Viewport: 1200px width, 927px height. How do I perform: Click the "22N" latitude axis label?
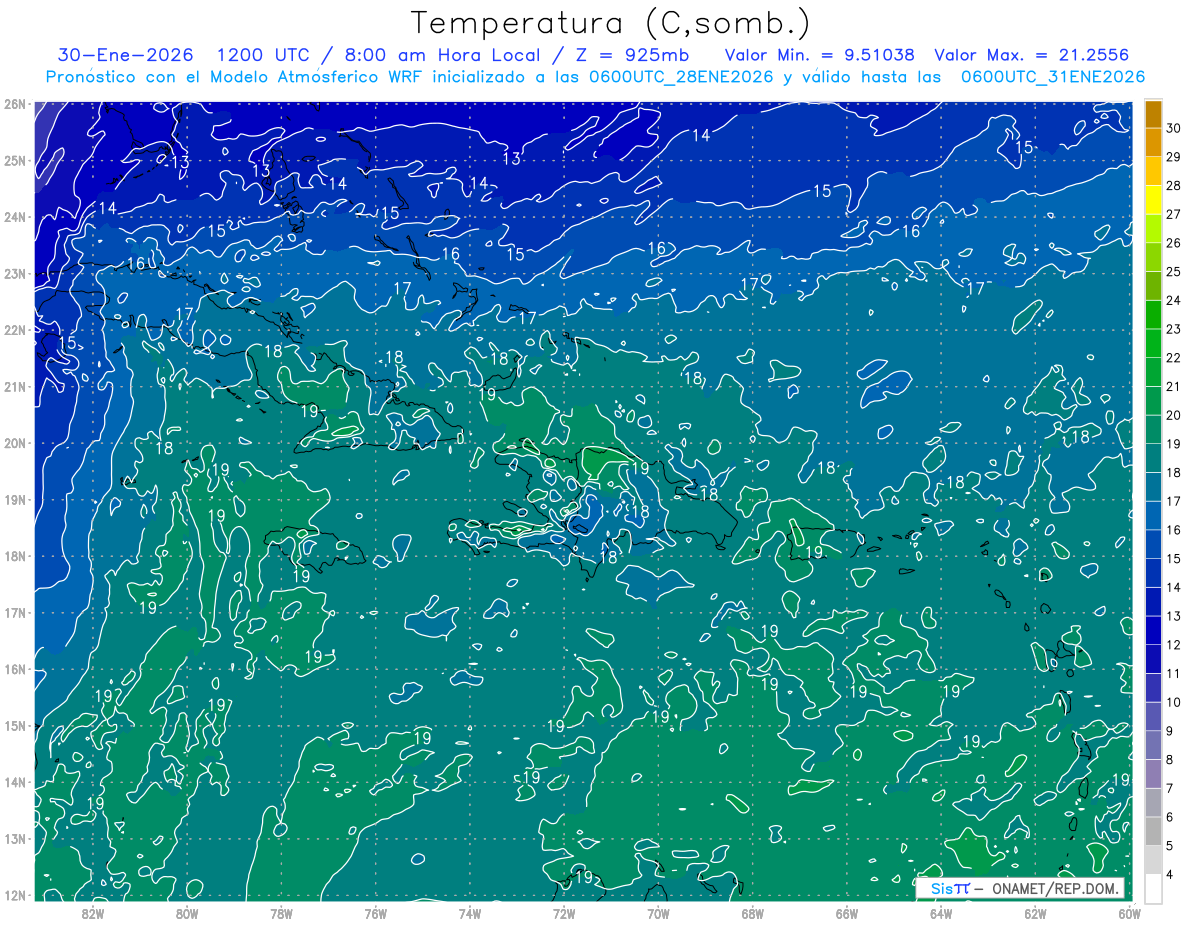[15, 330]
